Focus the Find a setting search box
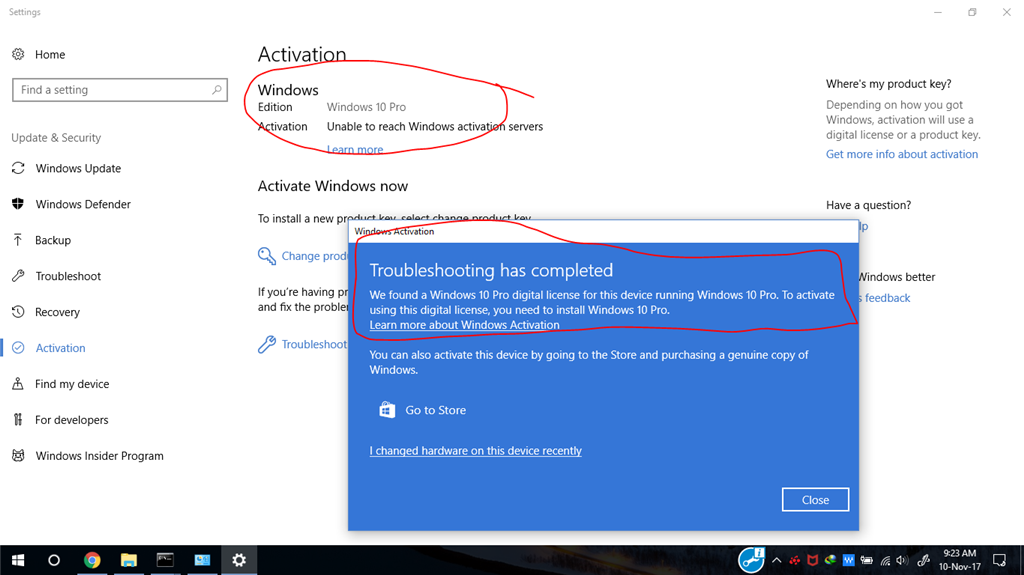1024x575 pixels. [x=120, y=90]
